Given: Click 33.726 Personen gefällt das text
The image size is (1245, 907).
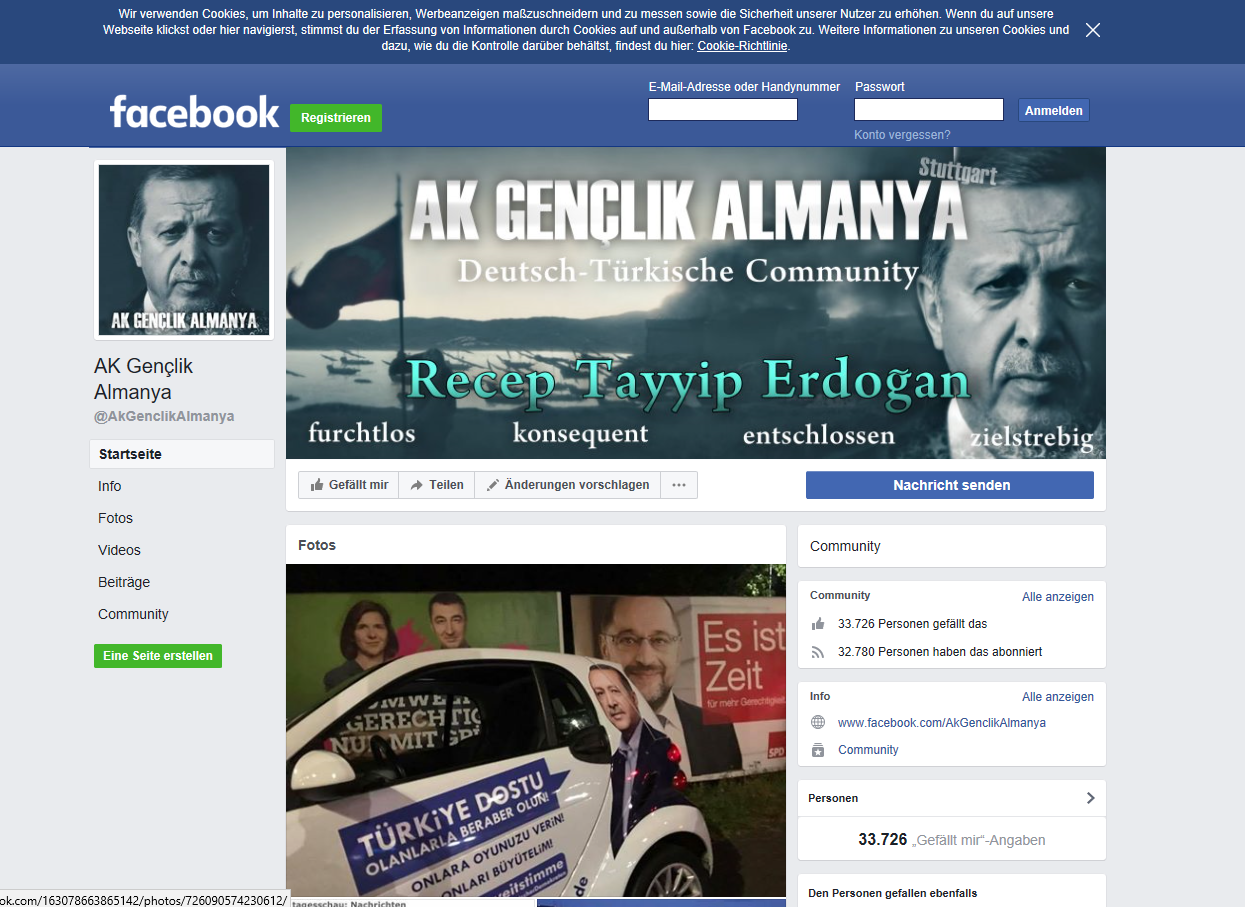Looking at the screenshot, I should pyautogui.click(x=912, y=624).
